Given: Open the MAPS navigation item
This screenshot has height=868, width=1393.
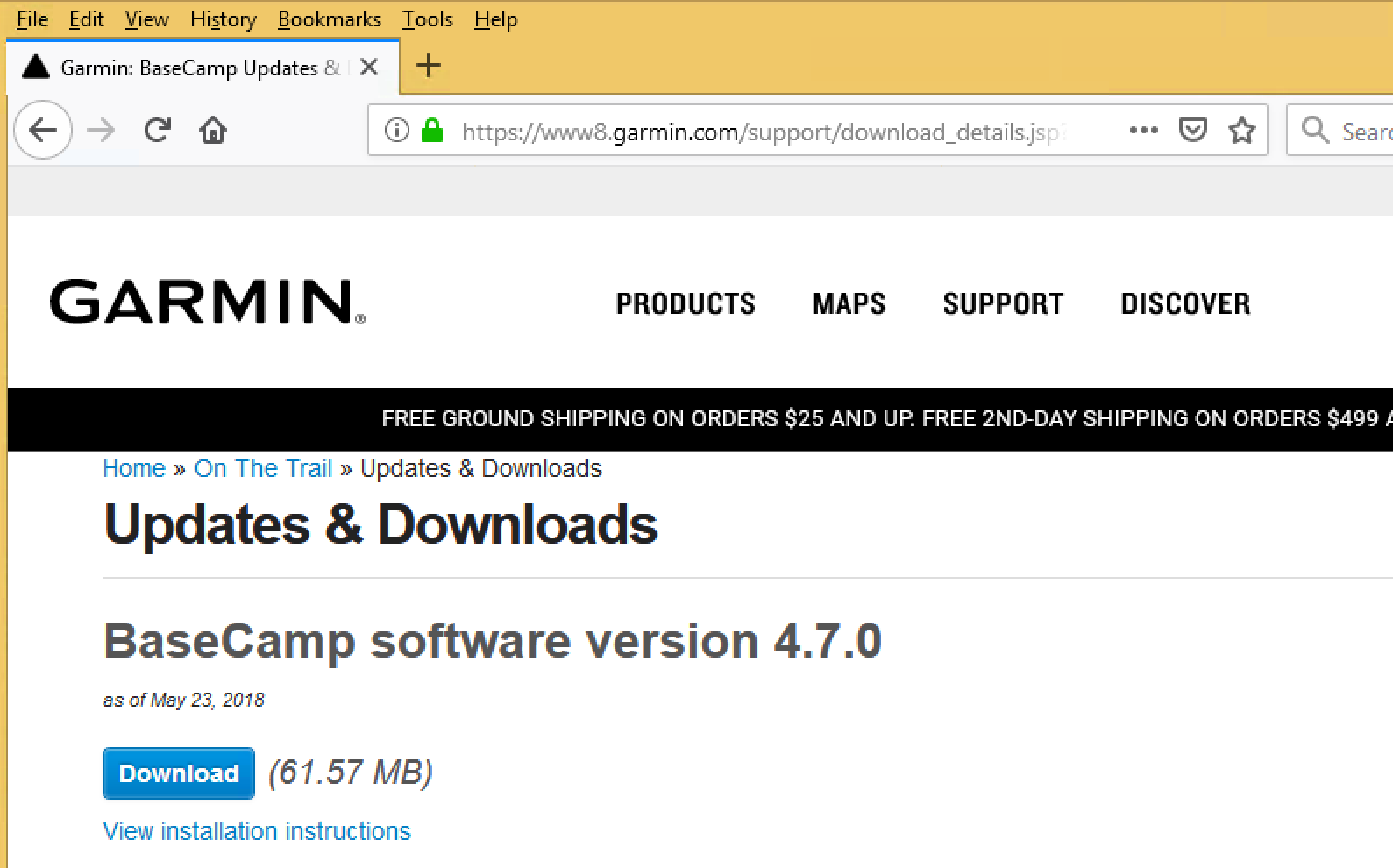Looking at the screenshot, I should click(849, 303).
